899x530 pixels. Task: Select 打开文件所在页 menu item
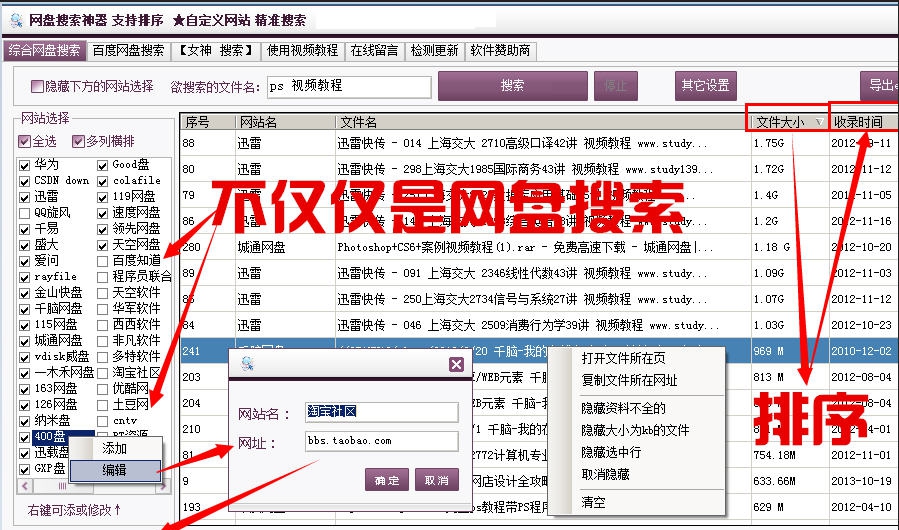pos(623,358)
